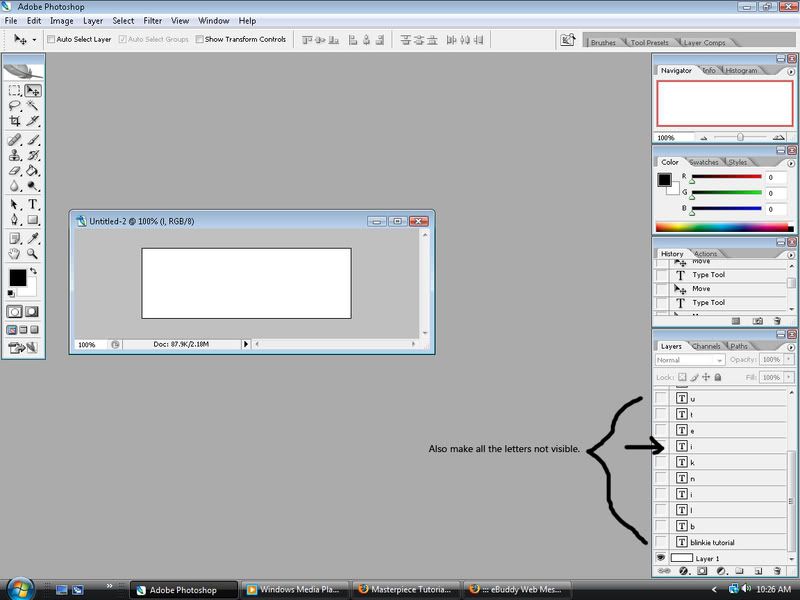The image size is (800, 600).
Task: Toggle visibility of the 'n' layer
Action: click(x=661, y=478)
